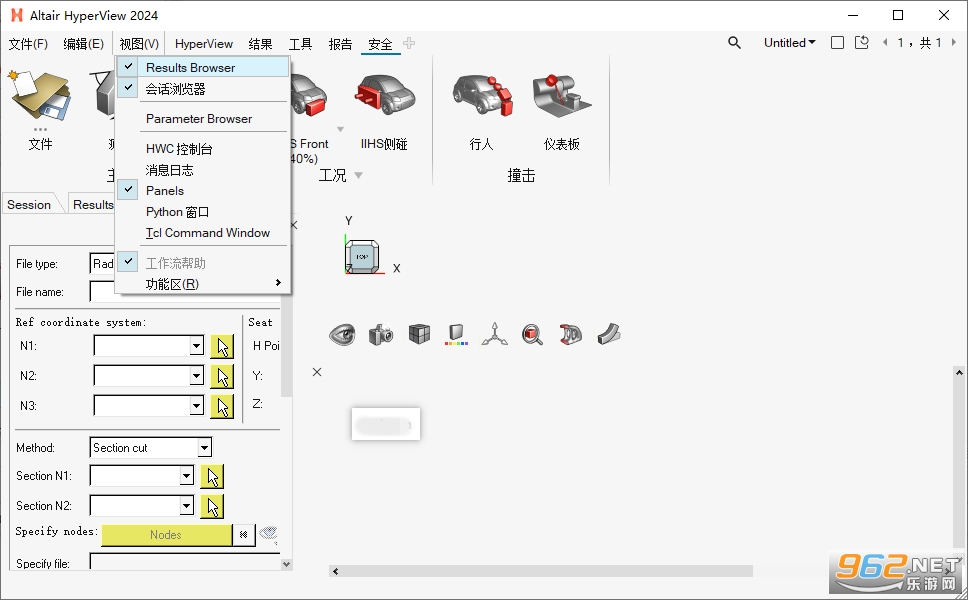Screen dimensions: 968x600
Task: Open the Section N2 dropdown
Action: tap(186, 506)
